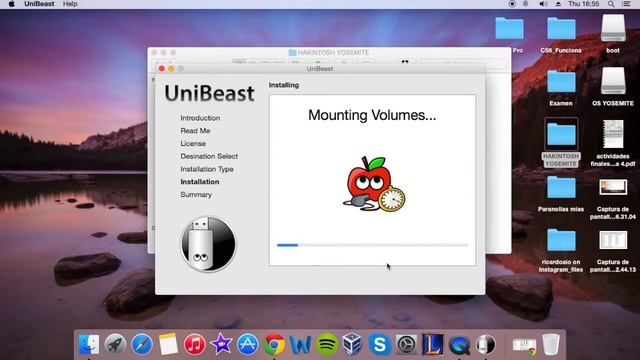Close the UniBeast window with red button
The image size is (640, 360).
point(162,69)
